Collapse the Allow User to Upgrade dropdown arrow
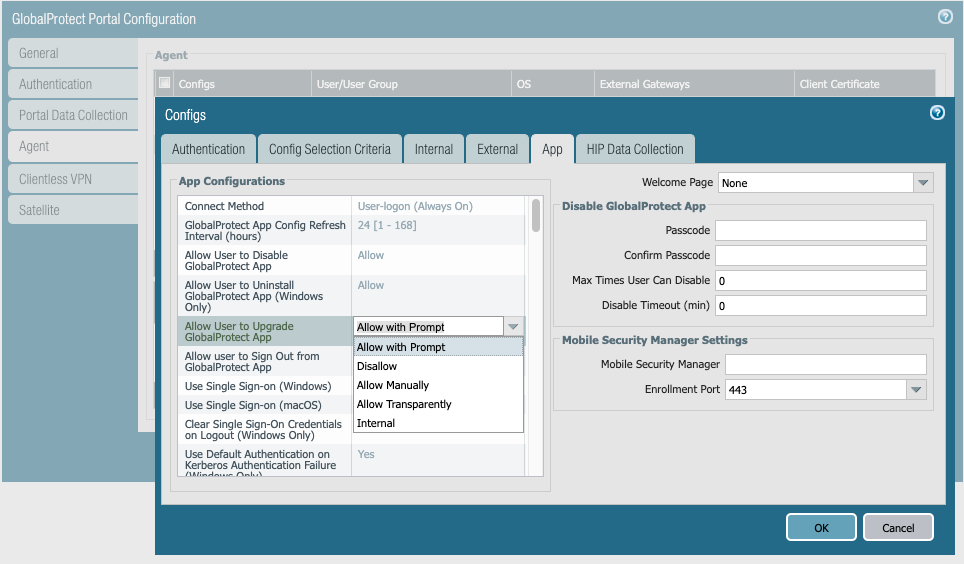964x564 pixels. click(513, 327)
